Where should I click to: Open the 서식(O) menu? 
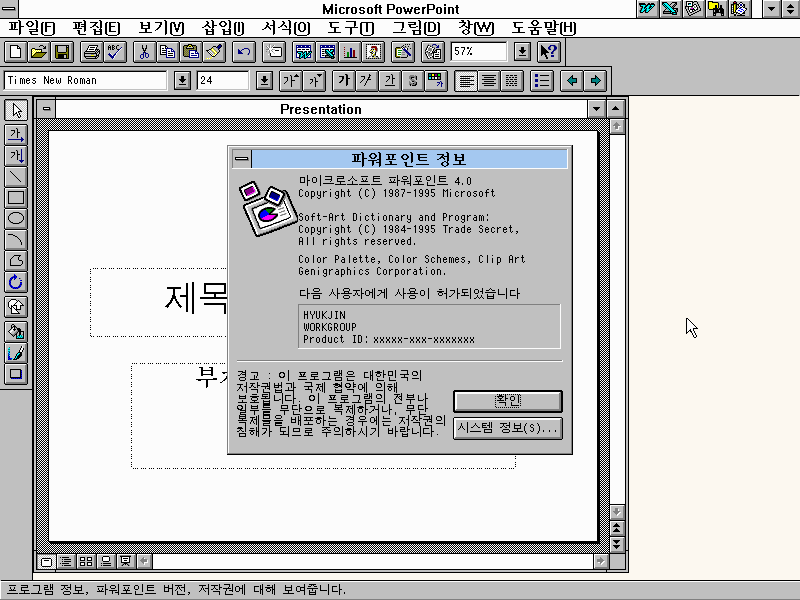tap(286, 28)
